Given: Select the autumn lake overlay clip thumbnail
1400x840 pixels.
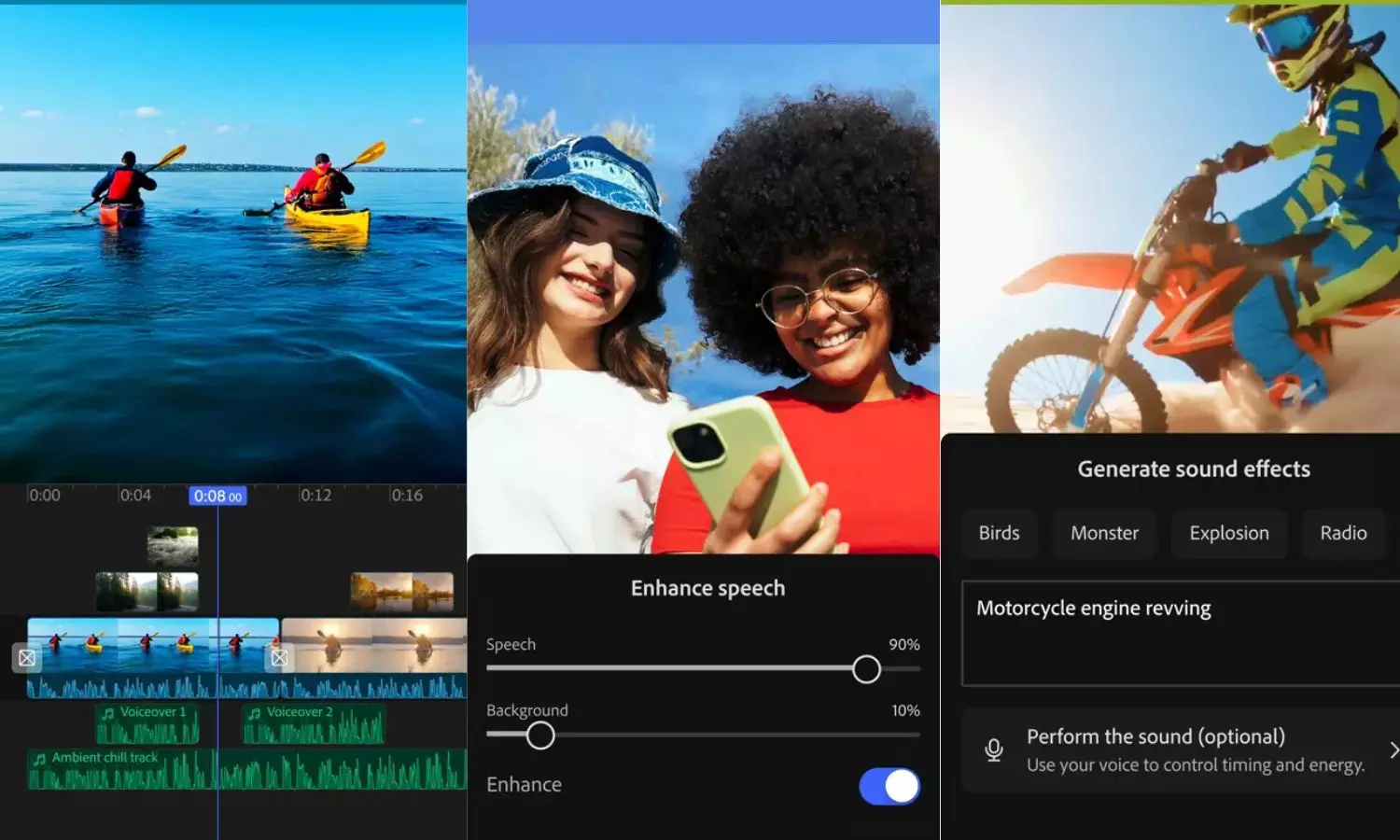Looking at the screenshot, I should pos(401,592).
